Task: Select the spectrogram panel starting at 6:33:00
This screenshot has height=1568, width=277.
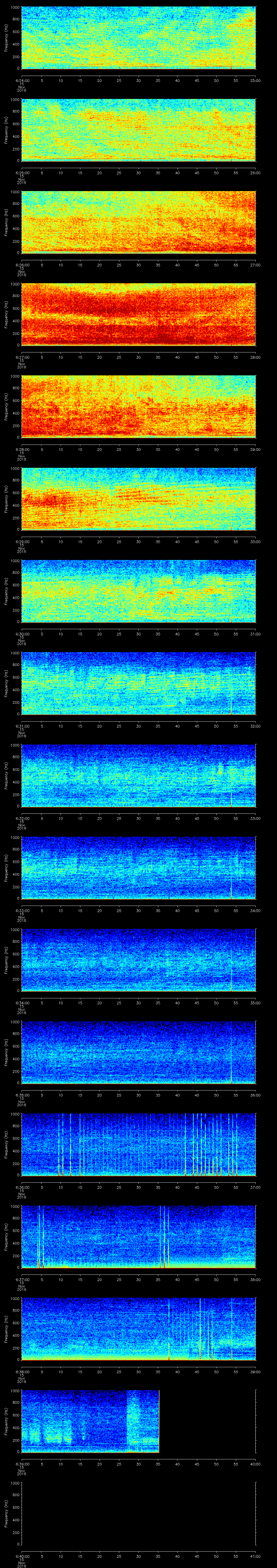Action: coord(138,868)
